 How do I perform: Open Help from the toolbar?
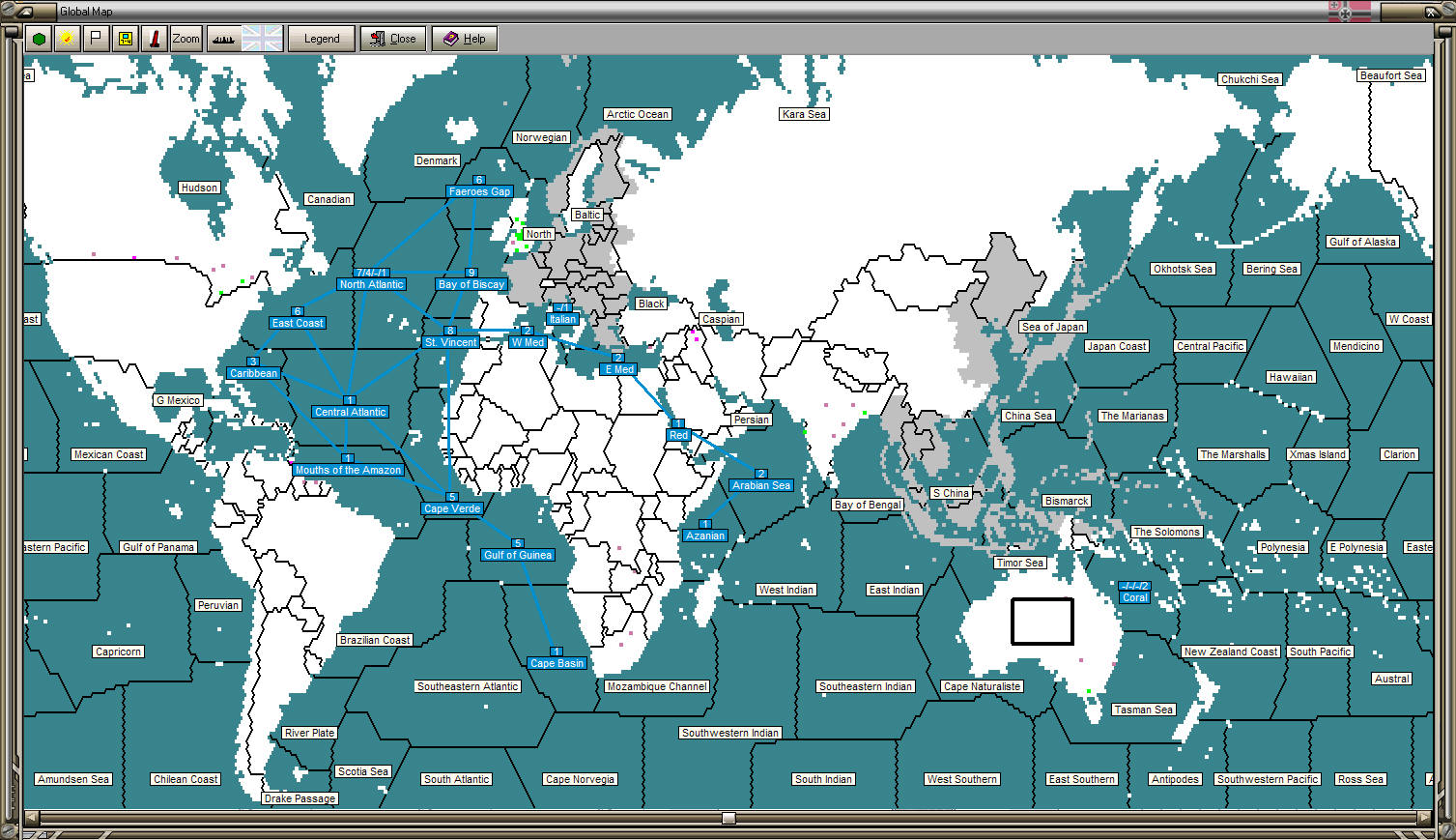464,38
